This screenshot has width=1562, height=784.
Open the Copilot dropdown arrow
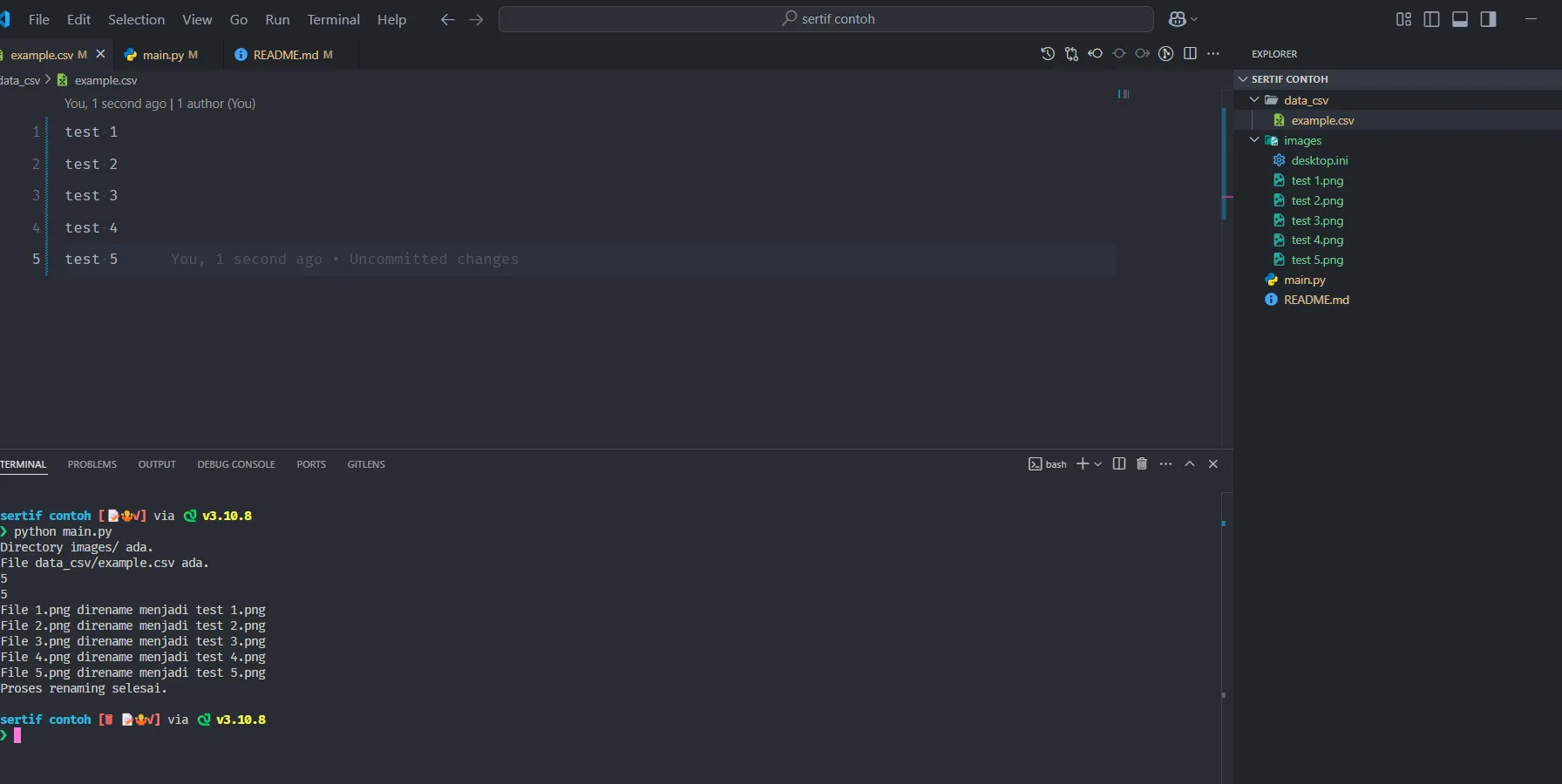tap(1194, 19)
